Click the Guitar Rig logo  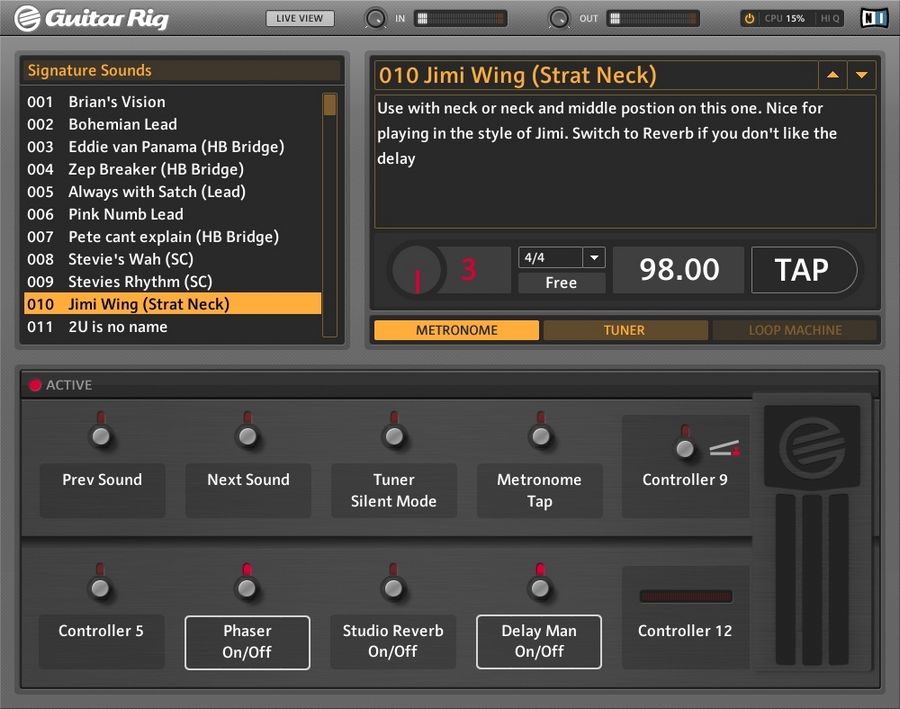[x=92, y=18]
